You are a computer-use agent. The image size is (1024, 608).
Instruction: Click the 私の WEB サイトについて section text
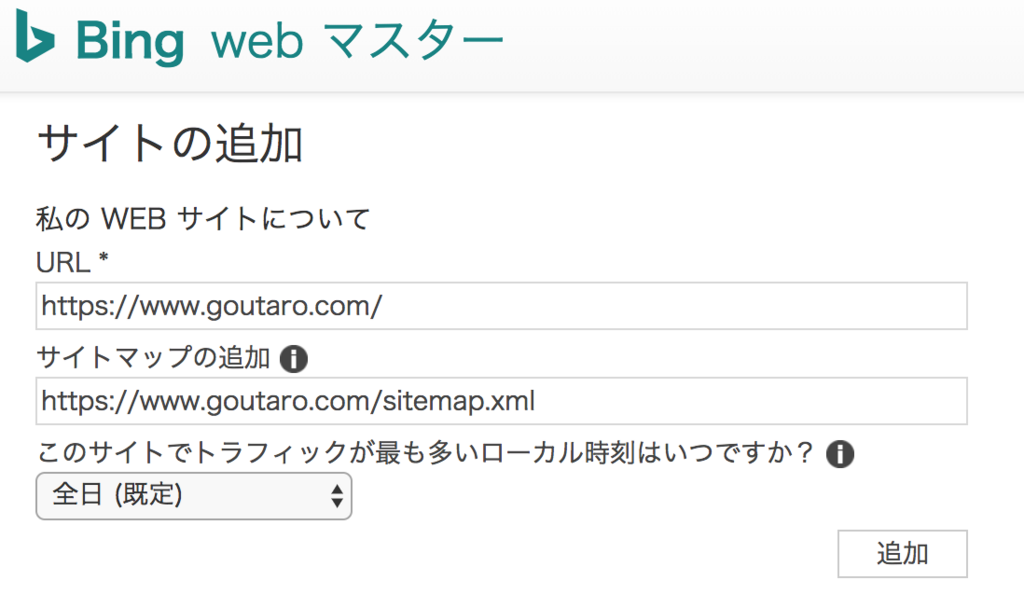click(202, 218)
